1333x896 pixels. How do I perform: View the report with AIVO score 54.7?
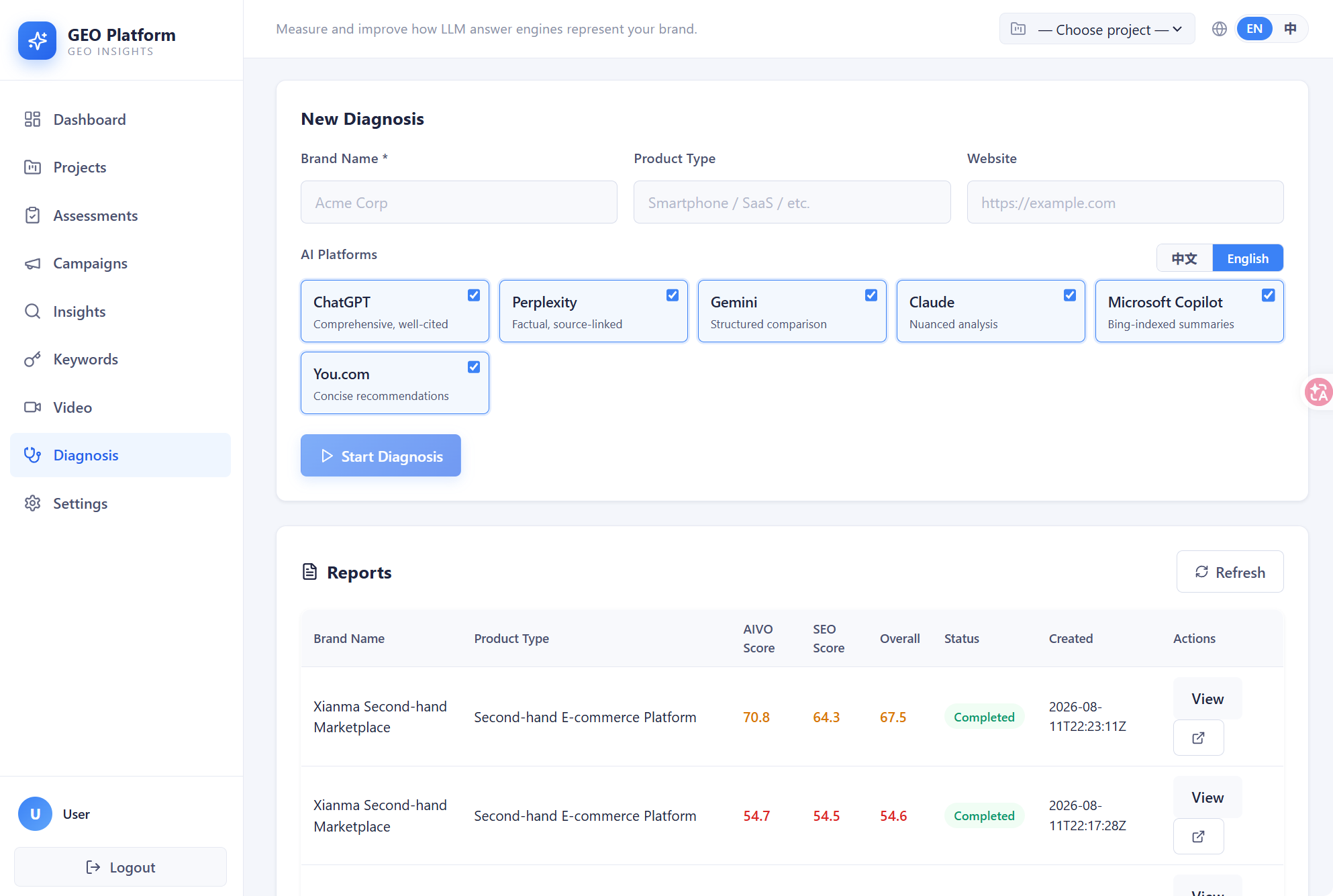point(1207,797)
